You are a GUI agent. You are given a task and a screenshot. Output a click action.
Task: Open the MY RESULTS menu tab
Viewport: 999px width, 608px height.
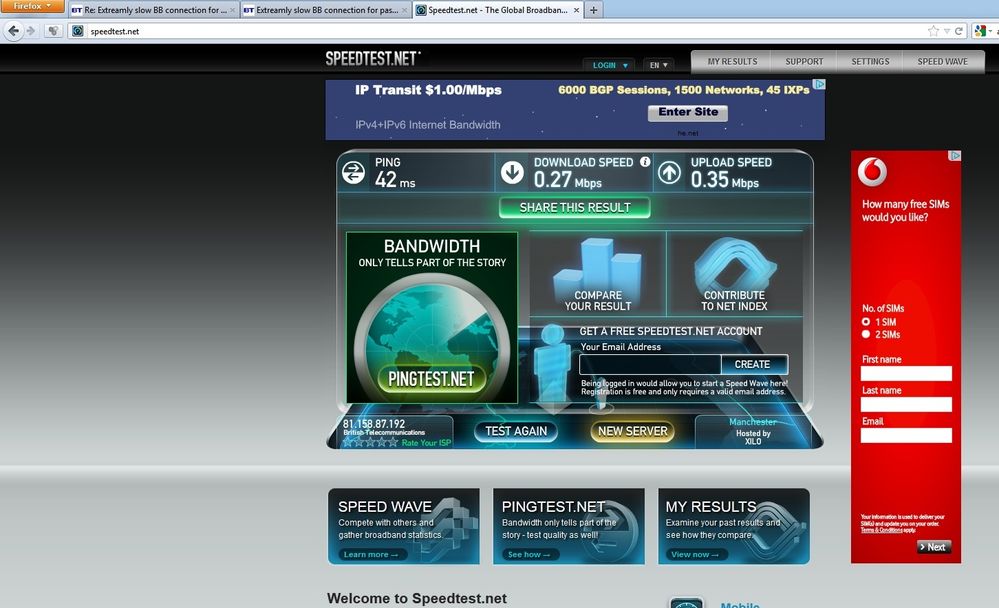click(732, 62)
